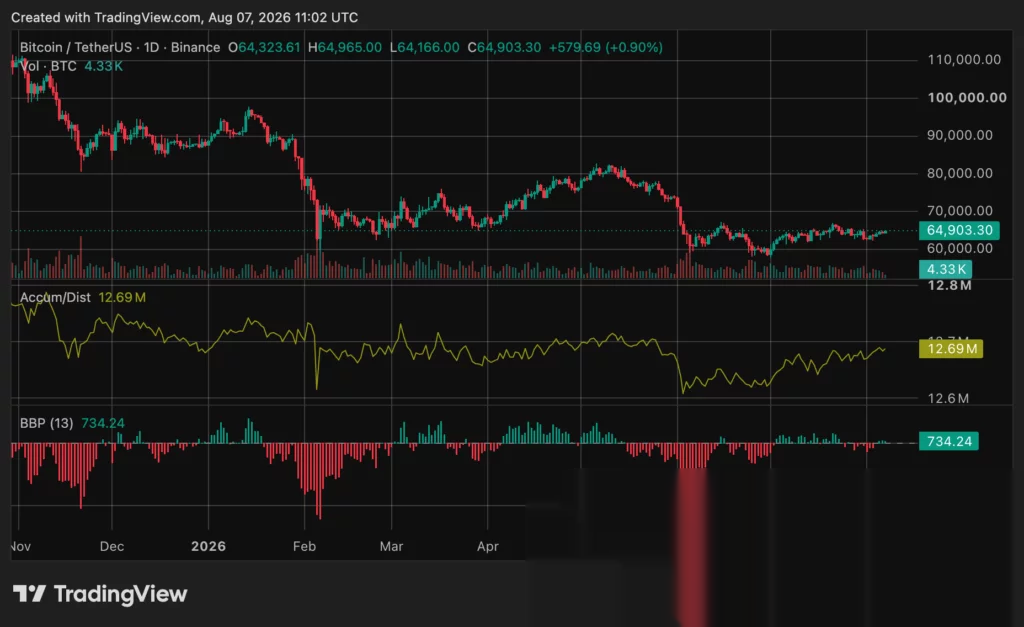Click the Accum/Dist indicator label

click(x=55, y=297)
